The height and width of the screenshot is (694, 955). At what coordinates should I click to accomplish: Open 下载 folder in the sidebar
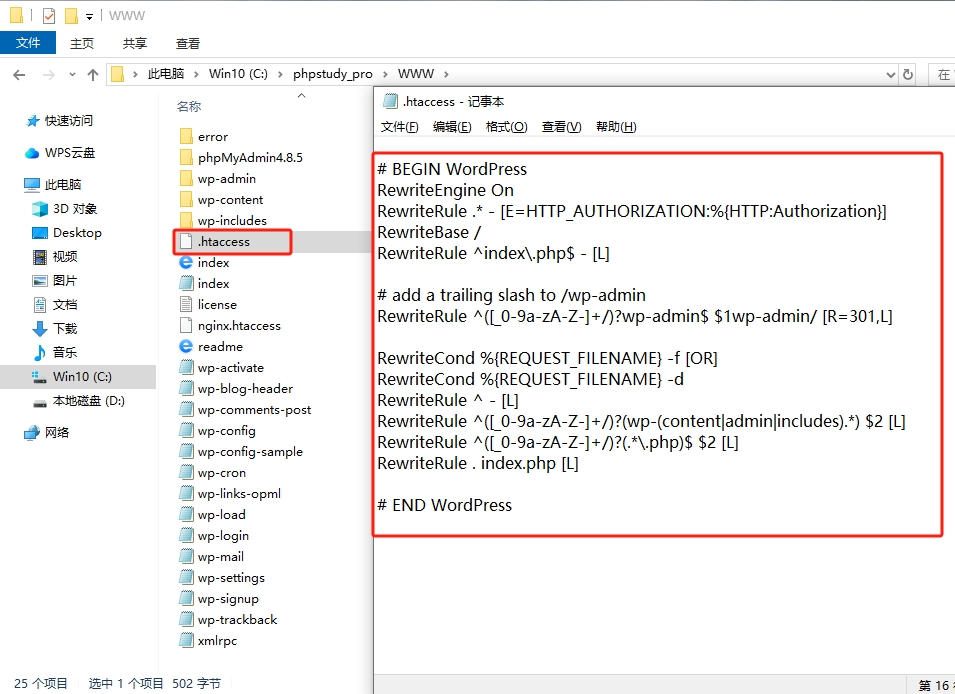tap(55, 328)
